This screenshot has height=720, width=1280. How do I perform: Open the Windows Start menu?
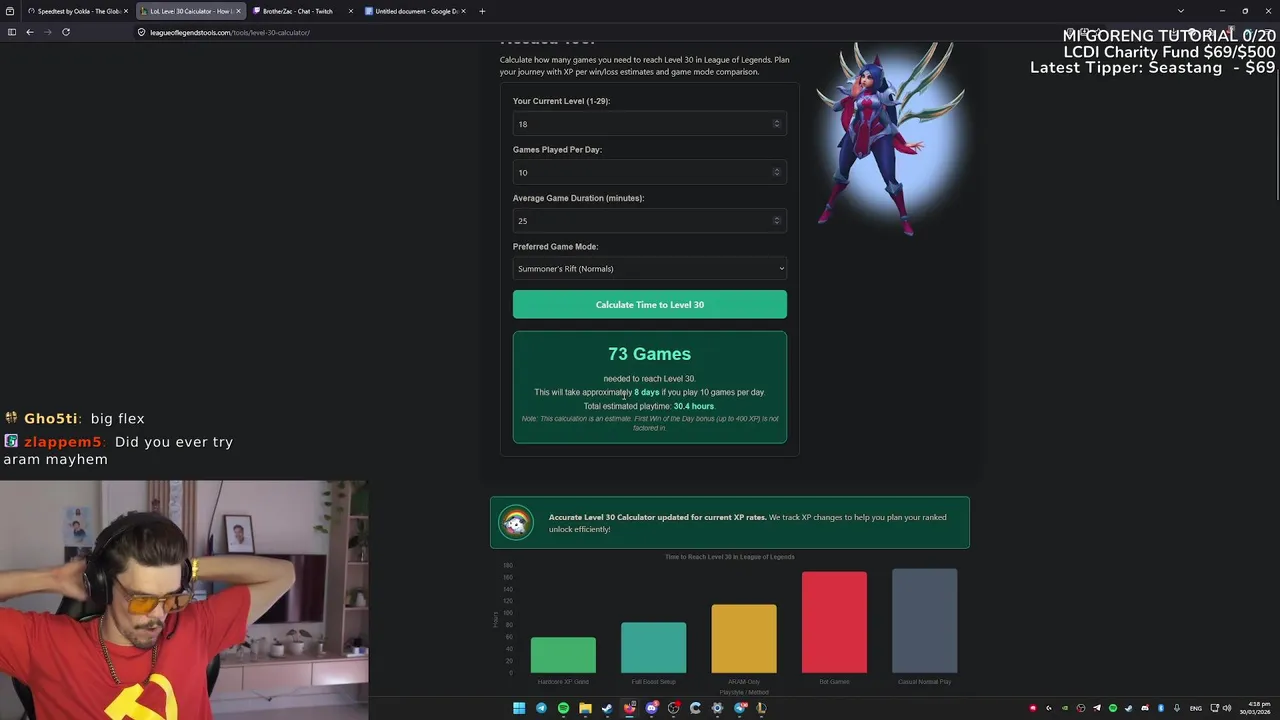point(519,708)
